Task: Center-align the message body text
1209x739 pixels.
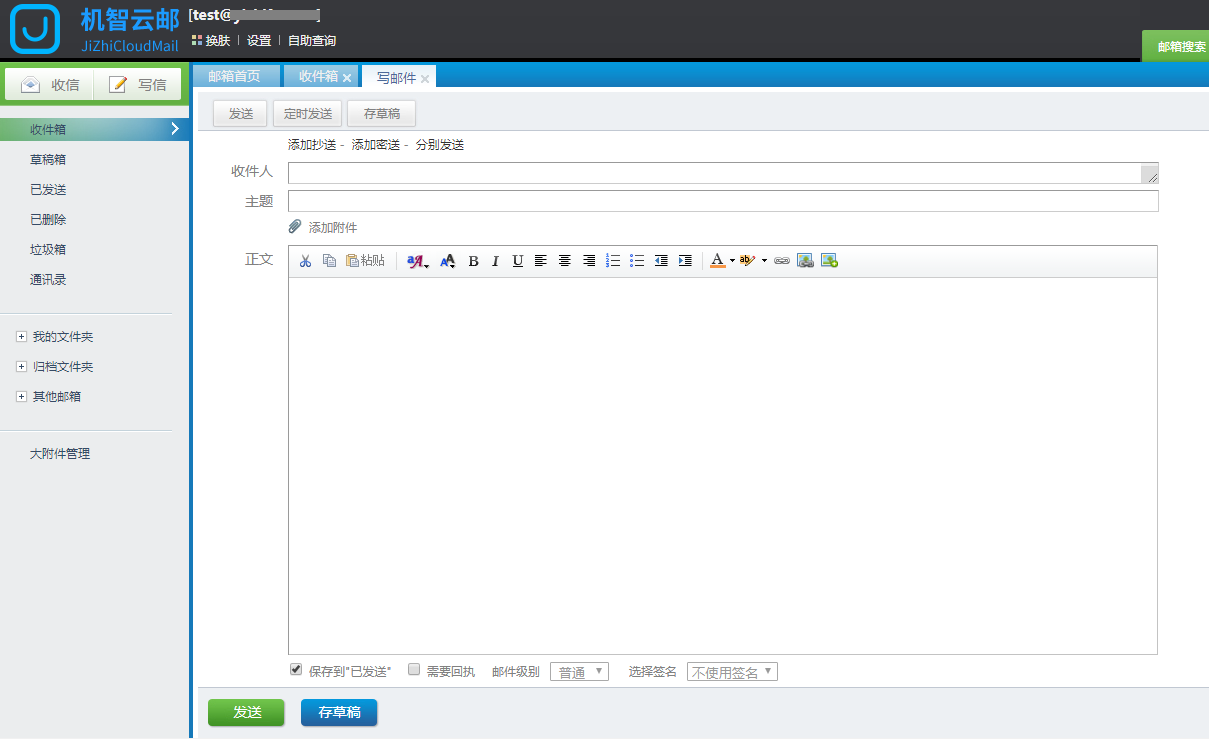Action: point(565,261)
